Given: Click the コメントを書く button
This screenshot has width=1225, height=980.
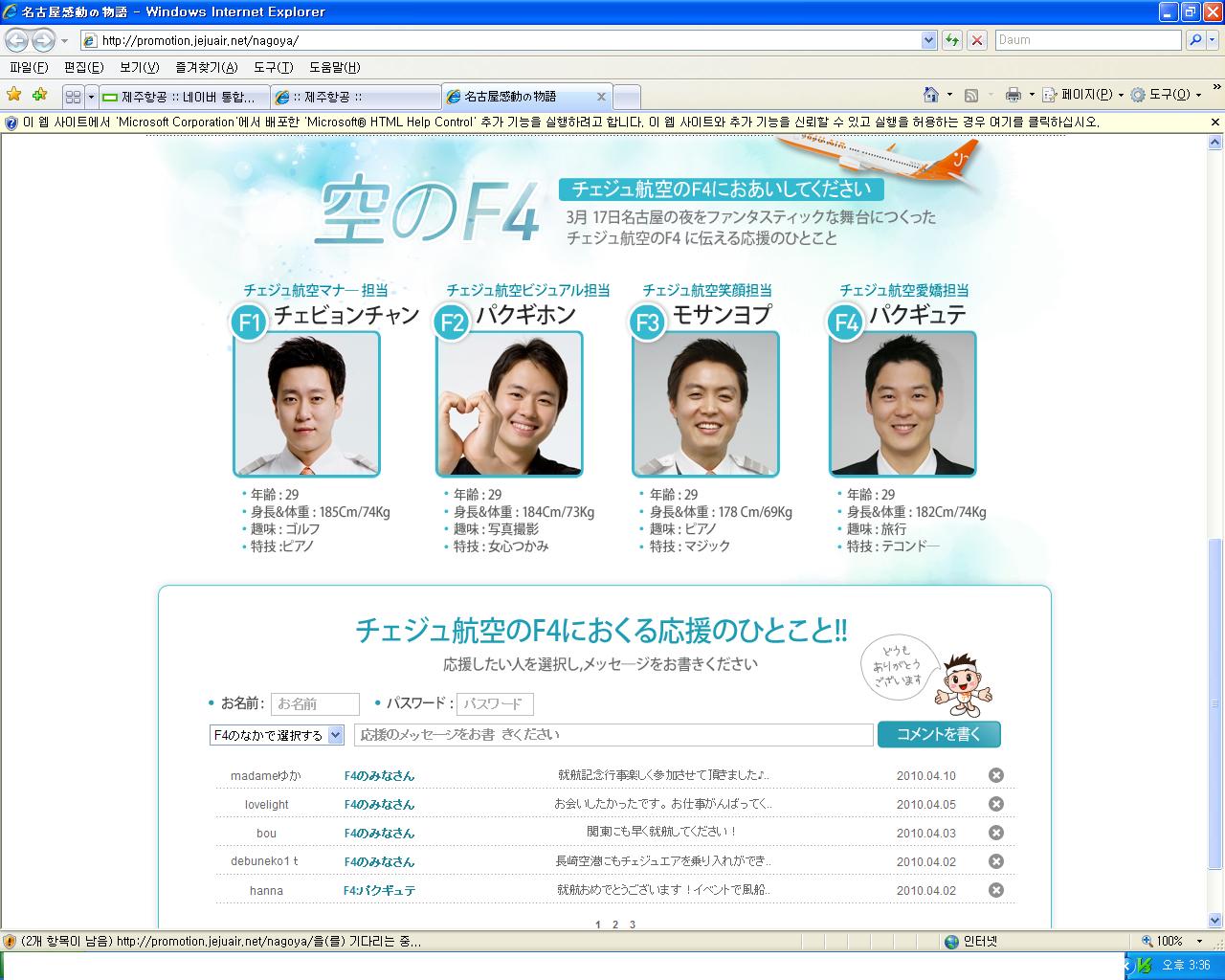Looking at the screenshot, I should [939, 734].
